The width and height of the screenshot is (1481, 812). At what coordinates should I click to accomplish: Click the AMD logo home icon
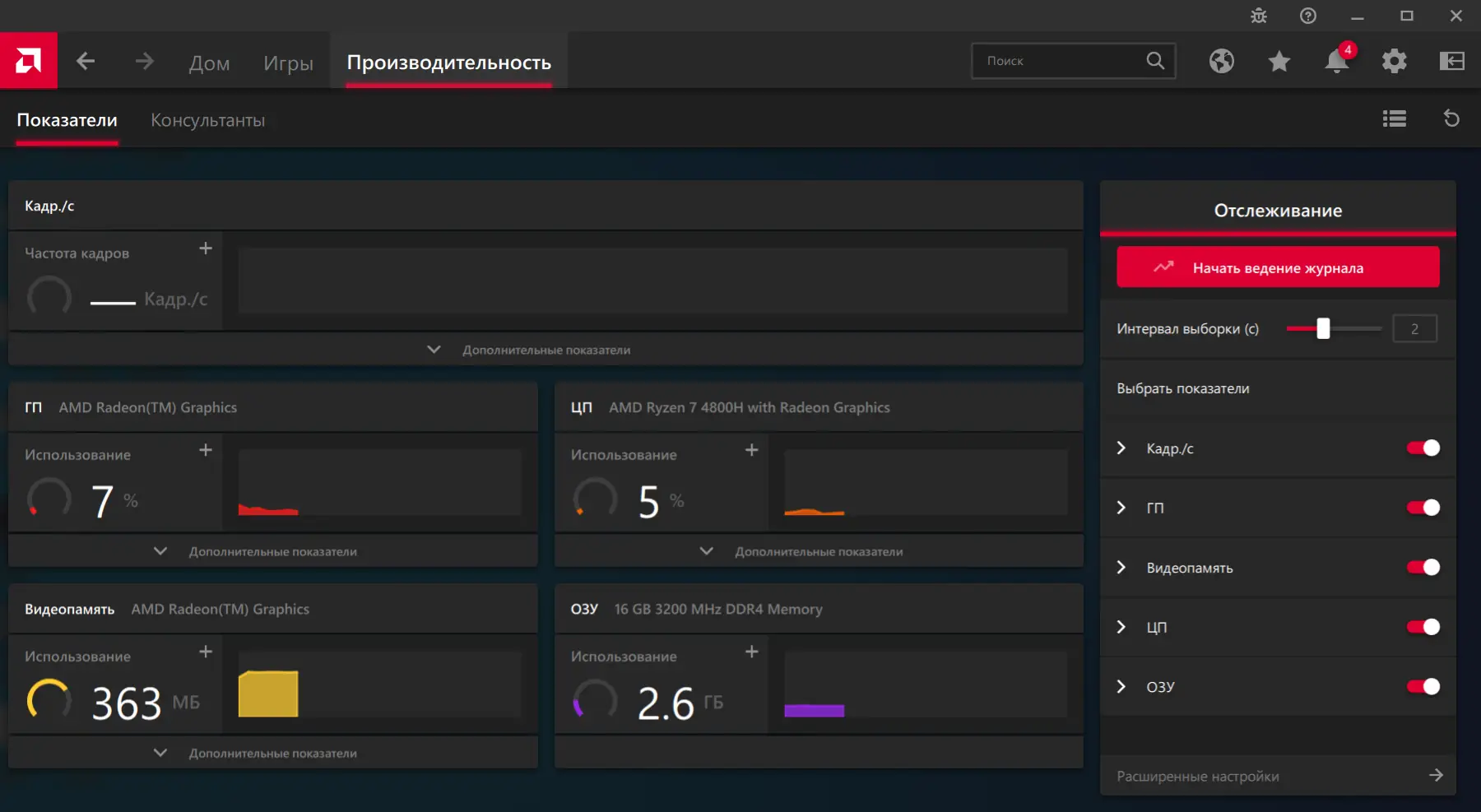coord(28,60)
